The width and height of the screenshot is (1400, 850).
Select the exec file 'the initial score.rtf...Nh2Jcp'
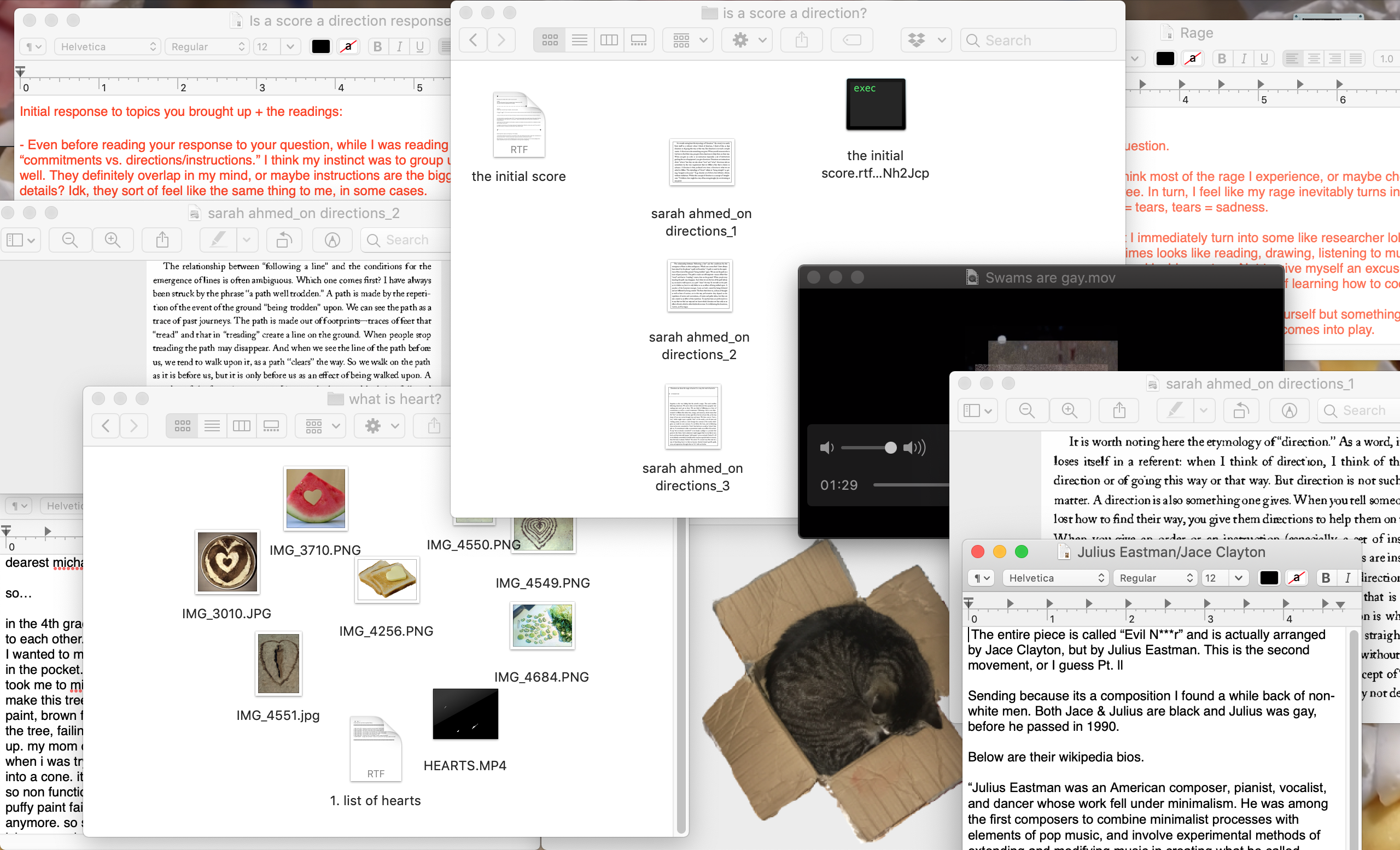876,104
